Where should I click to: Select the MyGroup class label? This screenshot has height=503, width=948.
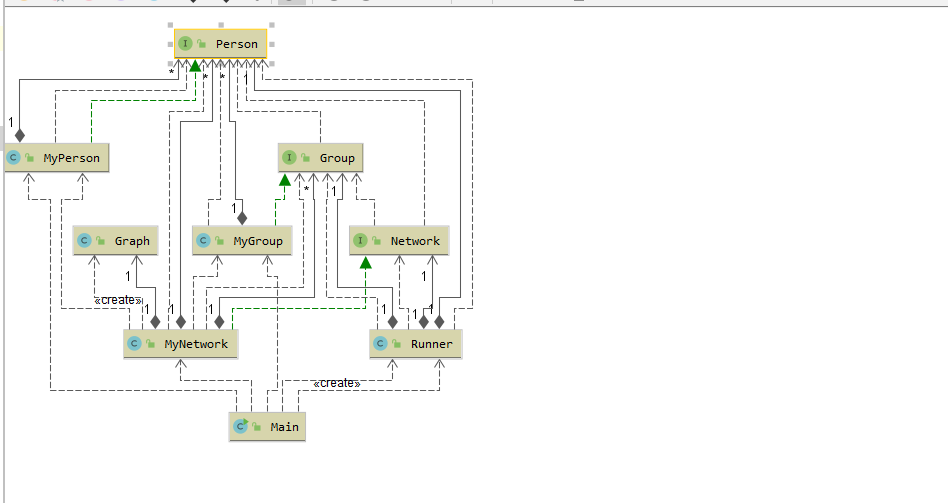point(258,241)
